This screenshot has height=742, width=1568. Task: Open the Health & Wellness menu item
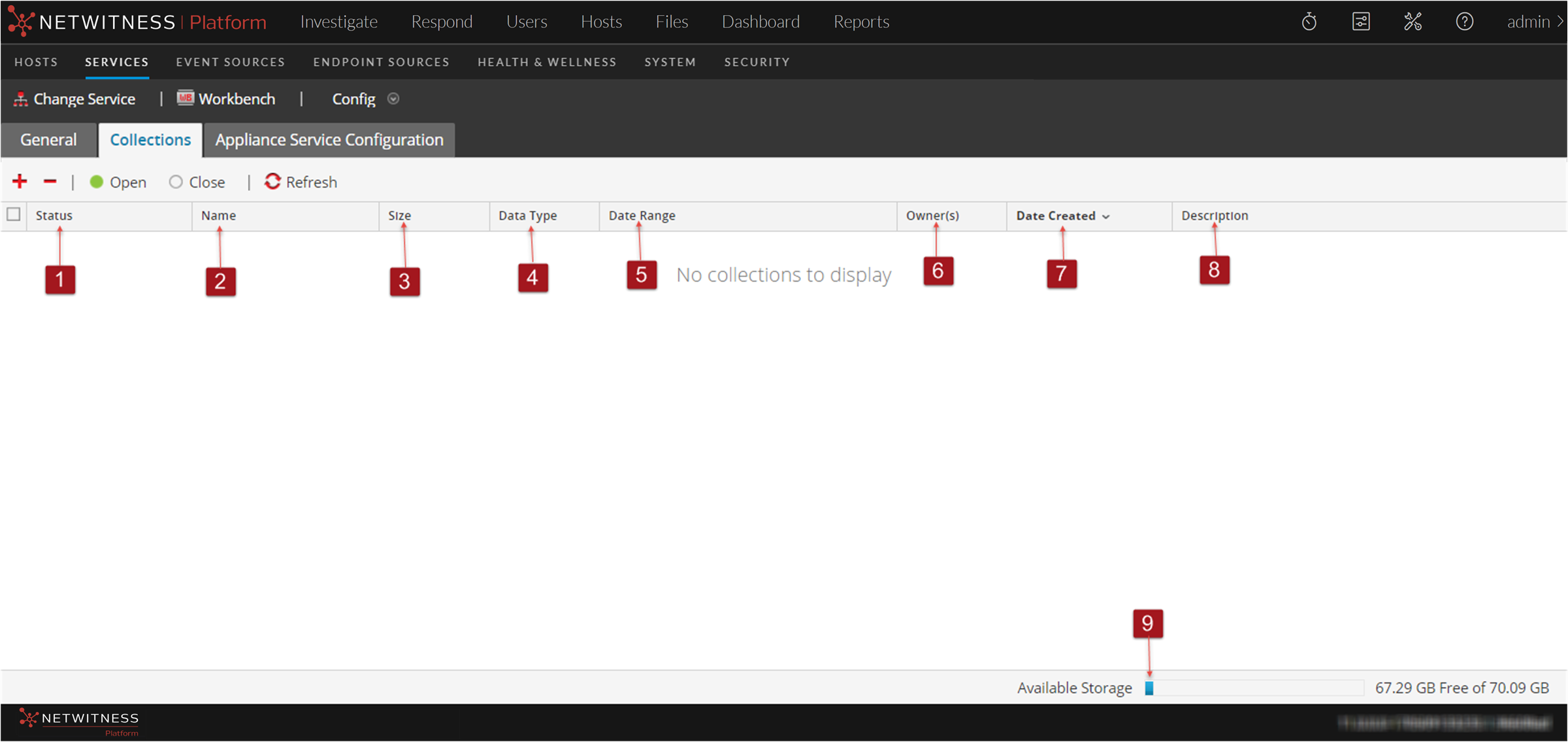[x=547, y=62]
